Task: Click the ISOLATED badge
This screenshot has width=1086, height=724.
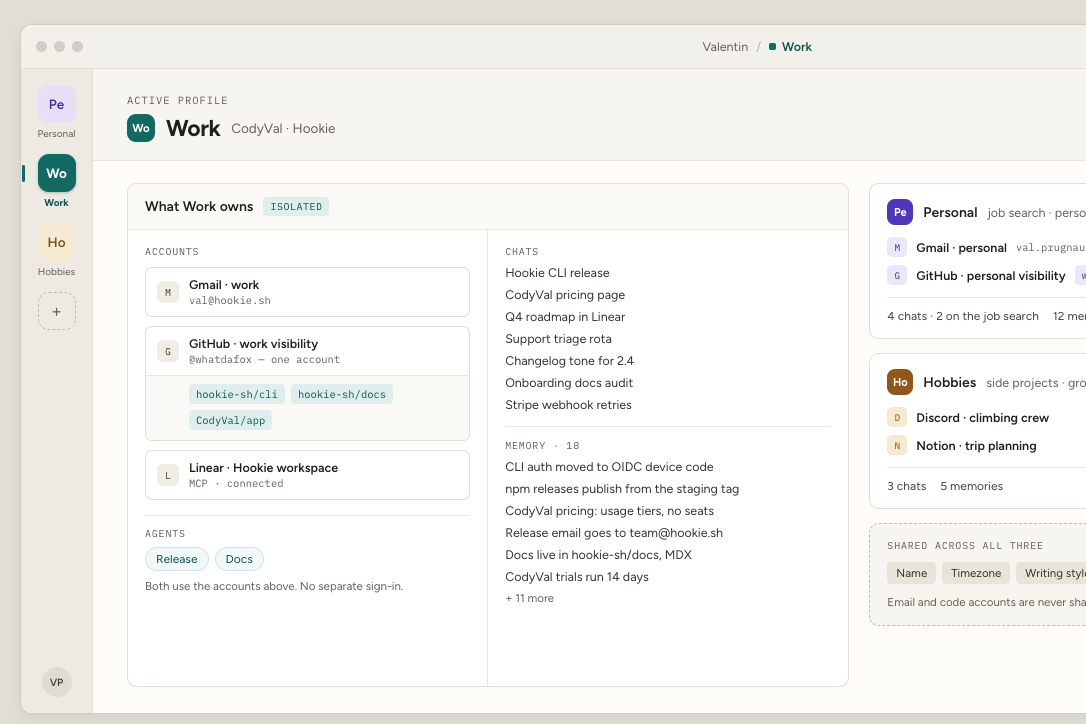Action: click(x=296, y=206)
